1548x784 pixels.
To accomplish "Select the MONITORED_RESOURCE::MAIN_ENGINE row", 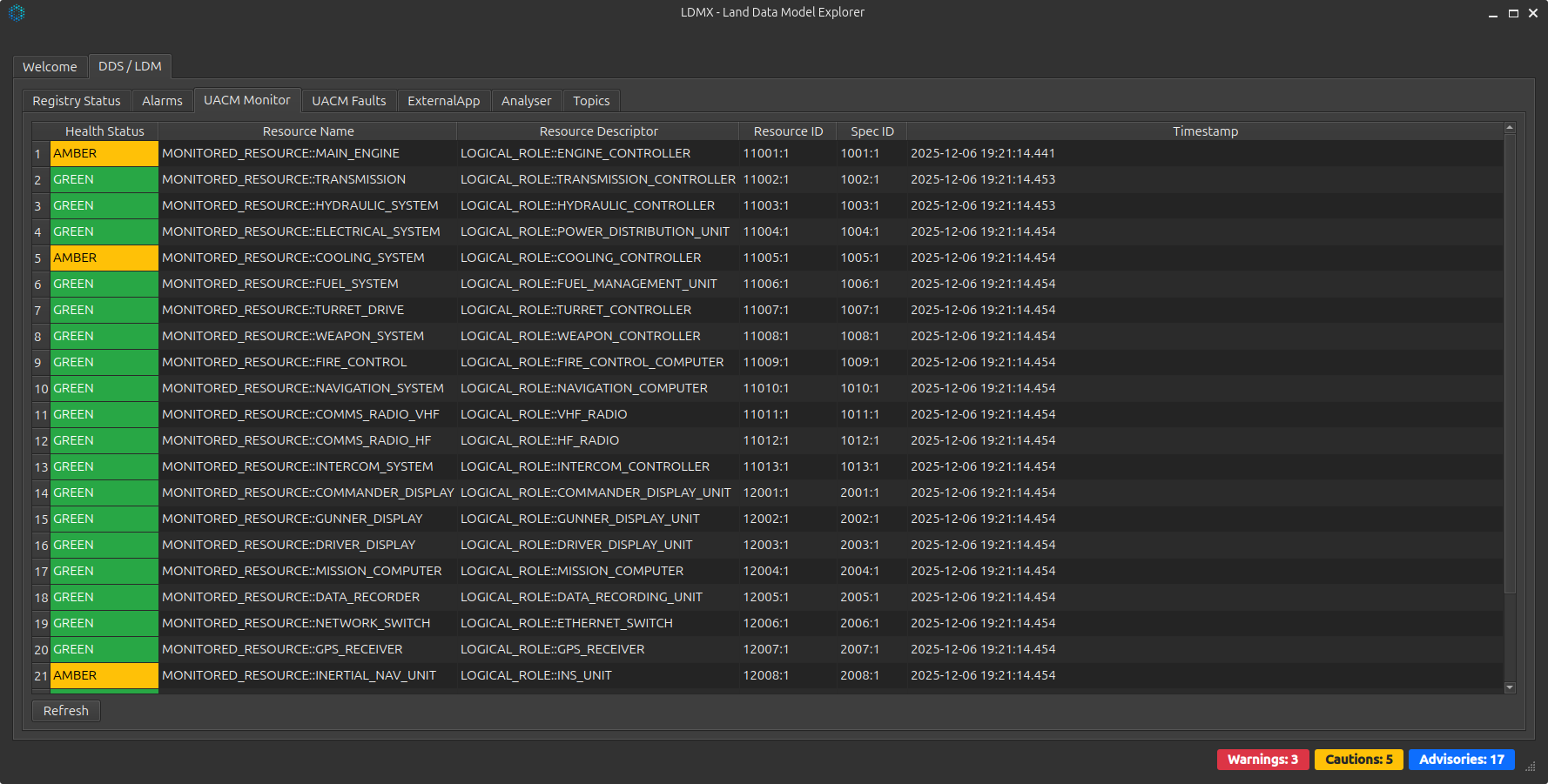I will pyautogui.click(x=283, y=153).
